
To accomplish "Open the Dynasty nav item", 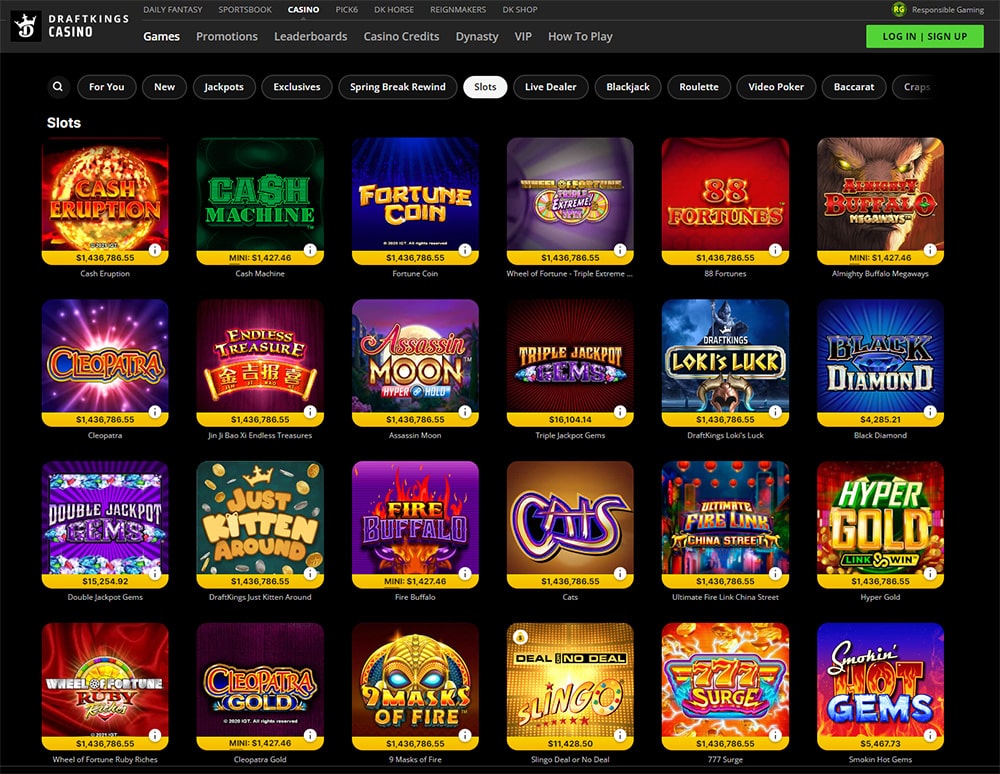I will click(477, 36).
